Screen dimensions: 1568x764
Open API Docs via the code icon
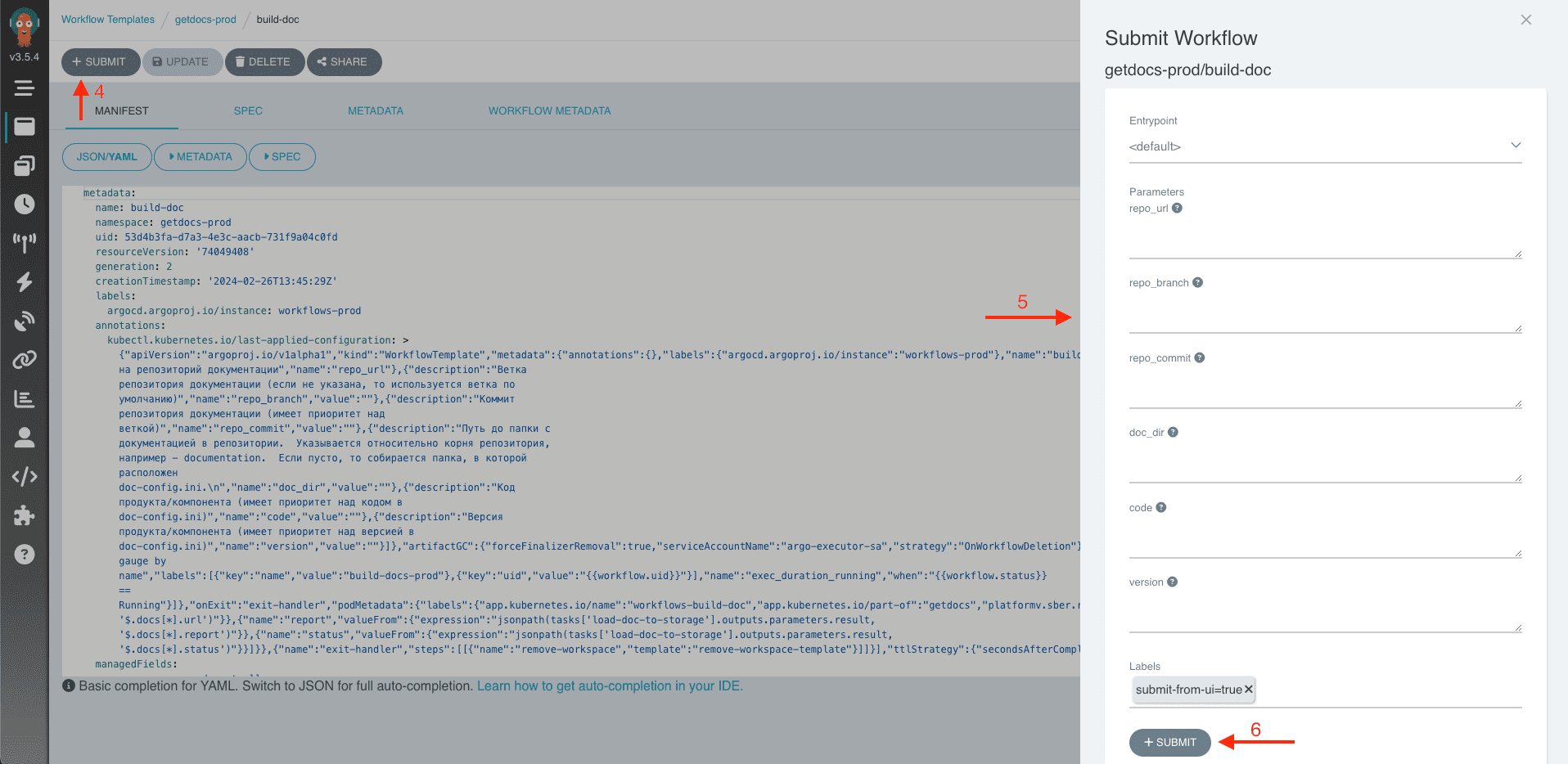click(x=25, y=476)
